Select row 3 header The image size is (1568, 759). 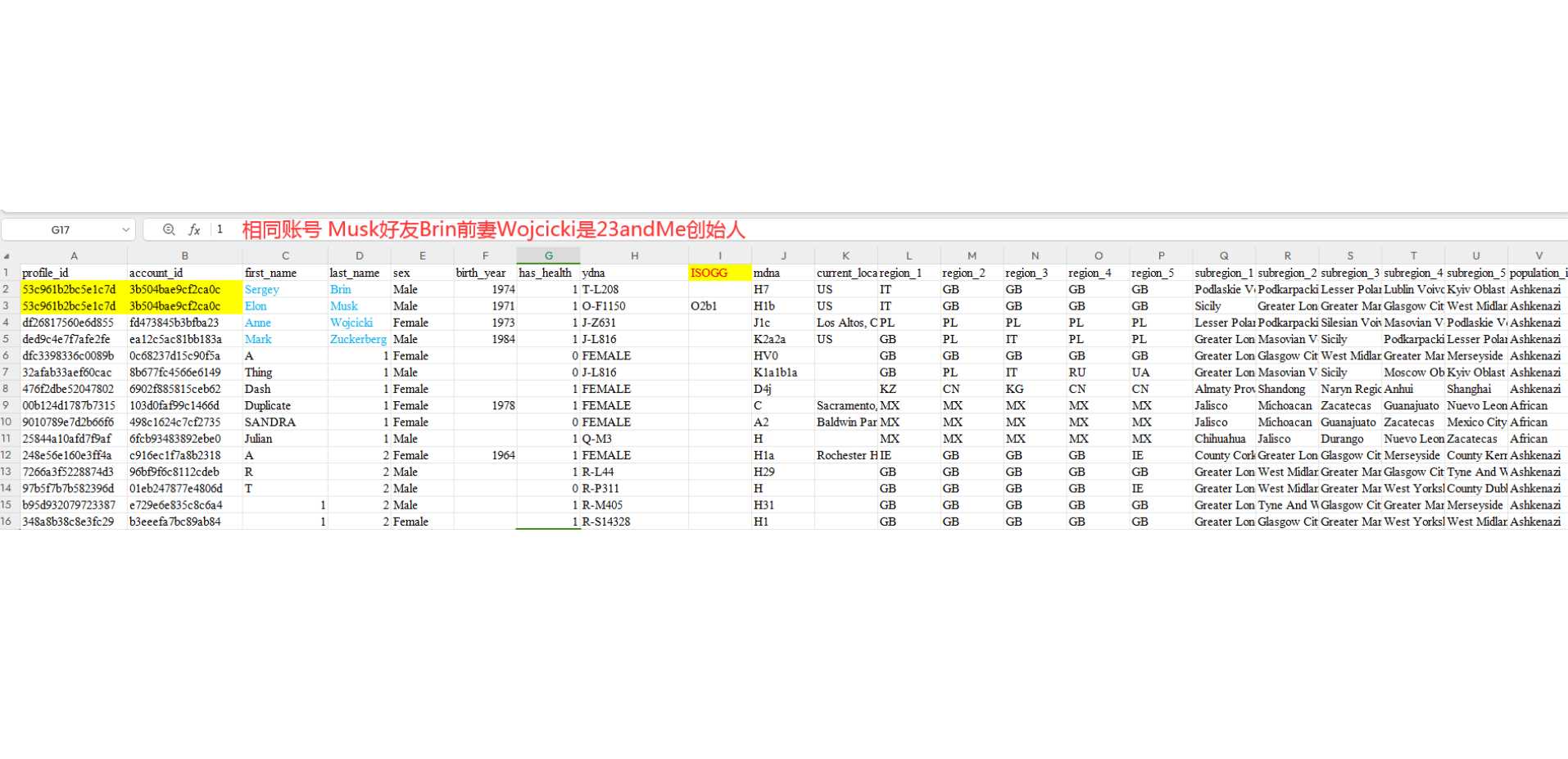(7, 306)
